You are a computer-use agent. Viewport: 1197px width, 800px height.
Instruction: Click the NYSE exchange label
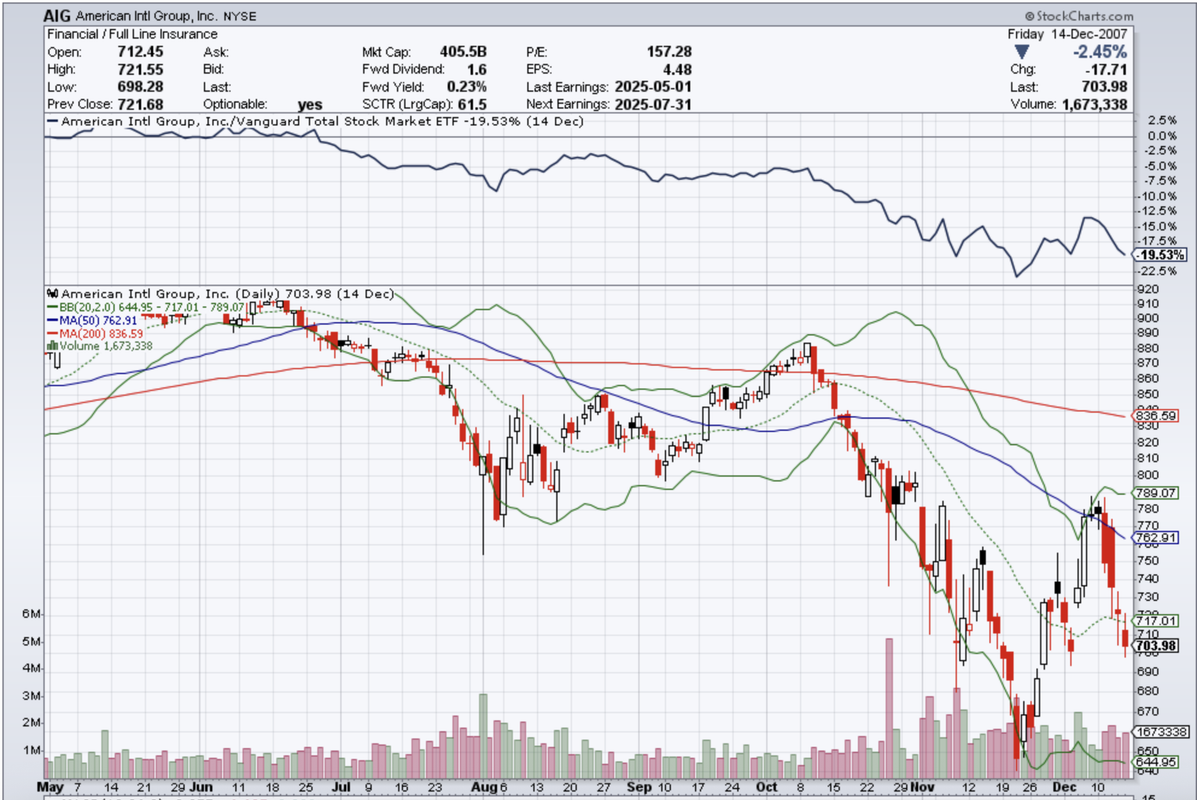[240, 16]
